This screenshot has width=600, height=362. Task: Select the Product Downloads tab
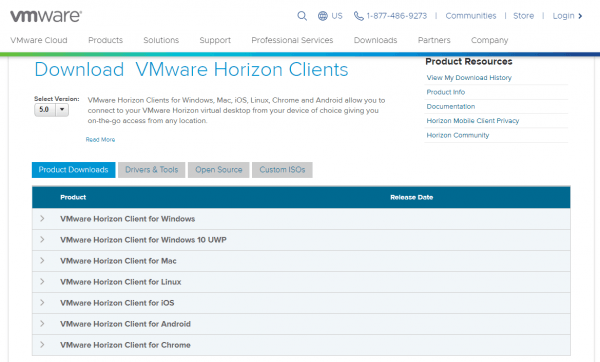tap(73, 170)
